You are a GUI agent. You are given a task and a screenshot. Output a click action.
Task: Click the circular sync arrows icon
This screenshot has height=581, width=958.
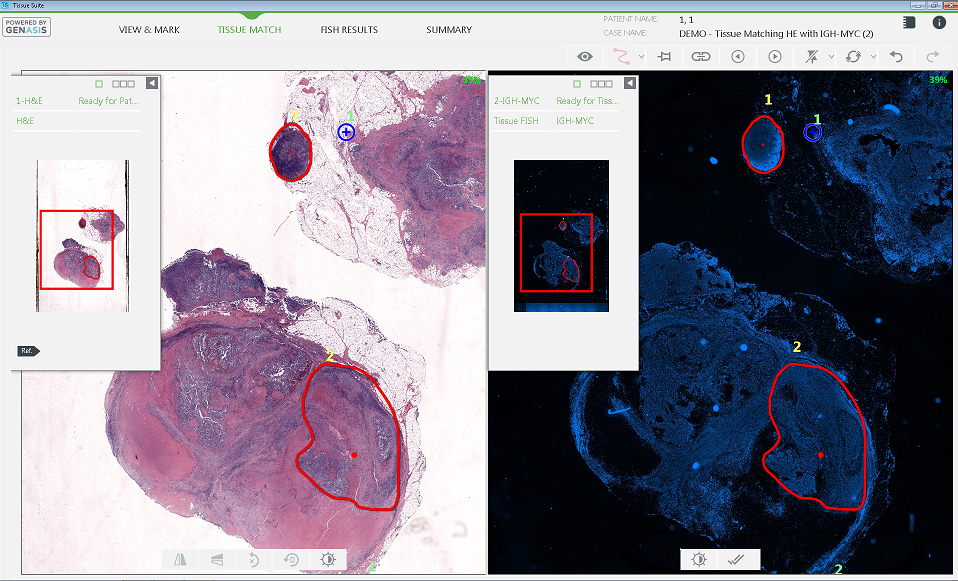pos(853,57)
